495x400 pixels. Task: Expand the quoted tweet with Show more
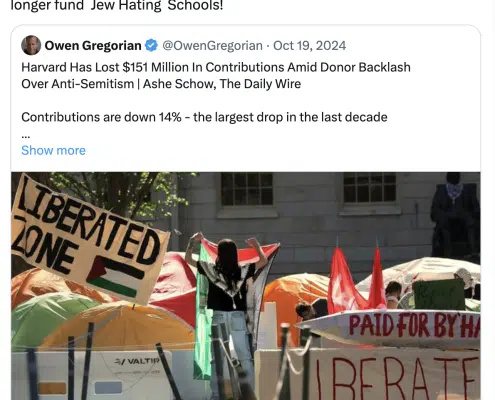point(53,150)
